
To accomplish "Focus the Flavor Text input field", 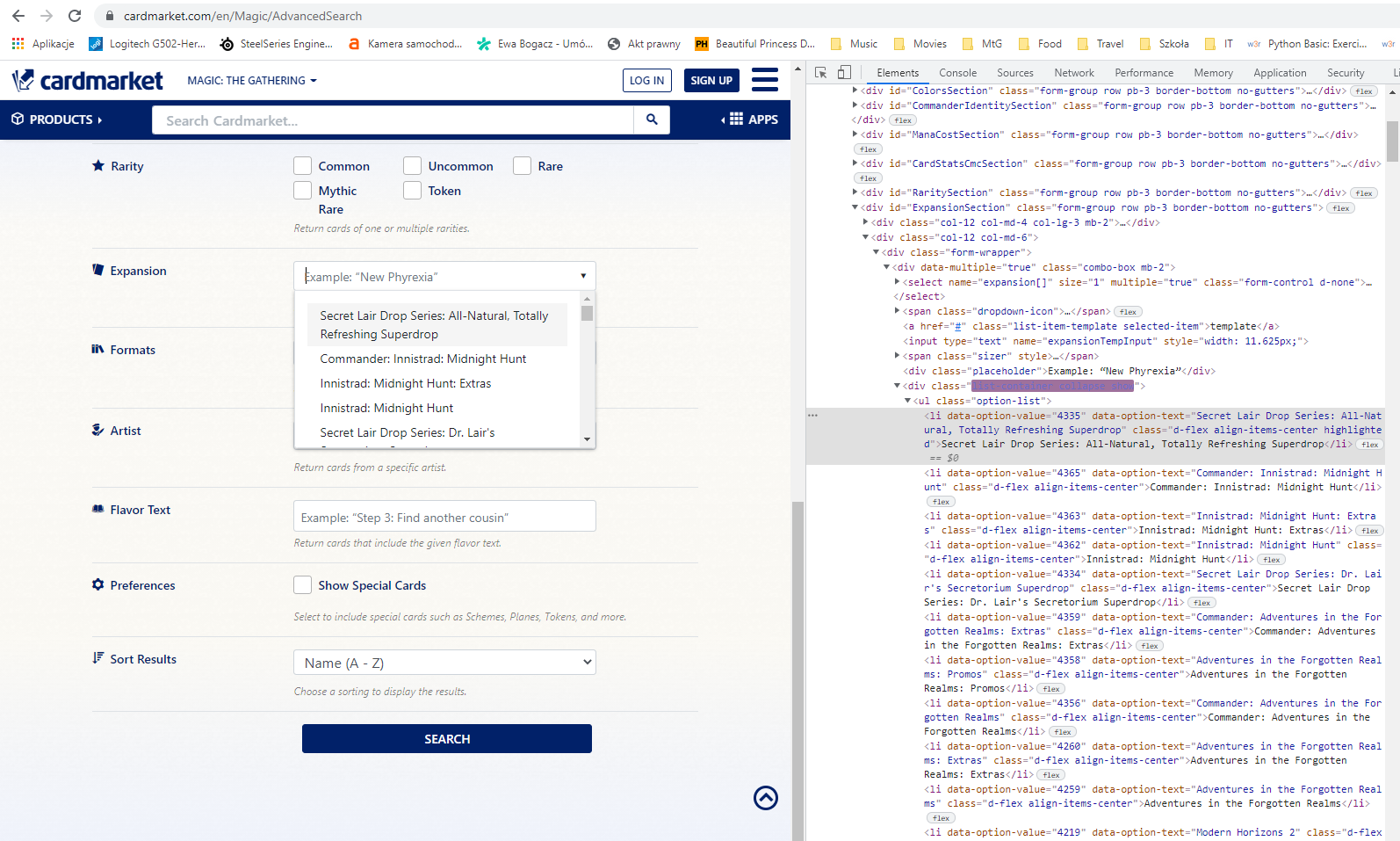I will click(x=444, y=517).
